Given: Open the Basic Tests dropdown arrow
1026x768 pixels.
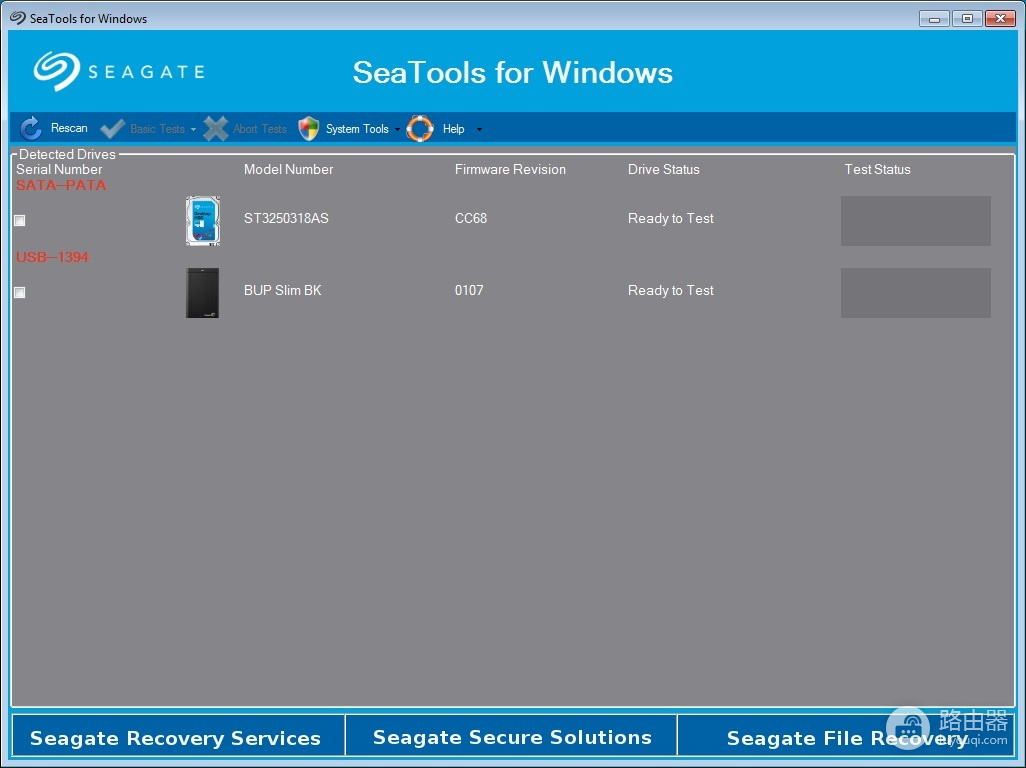Looking at the screenshot, I should click(x=193, y=130).
